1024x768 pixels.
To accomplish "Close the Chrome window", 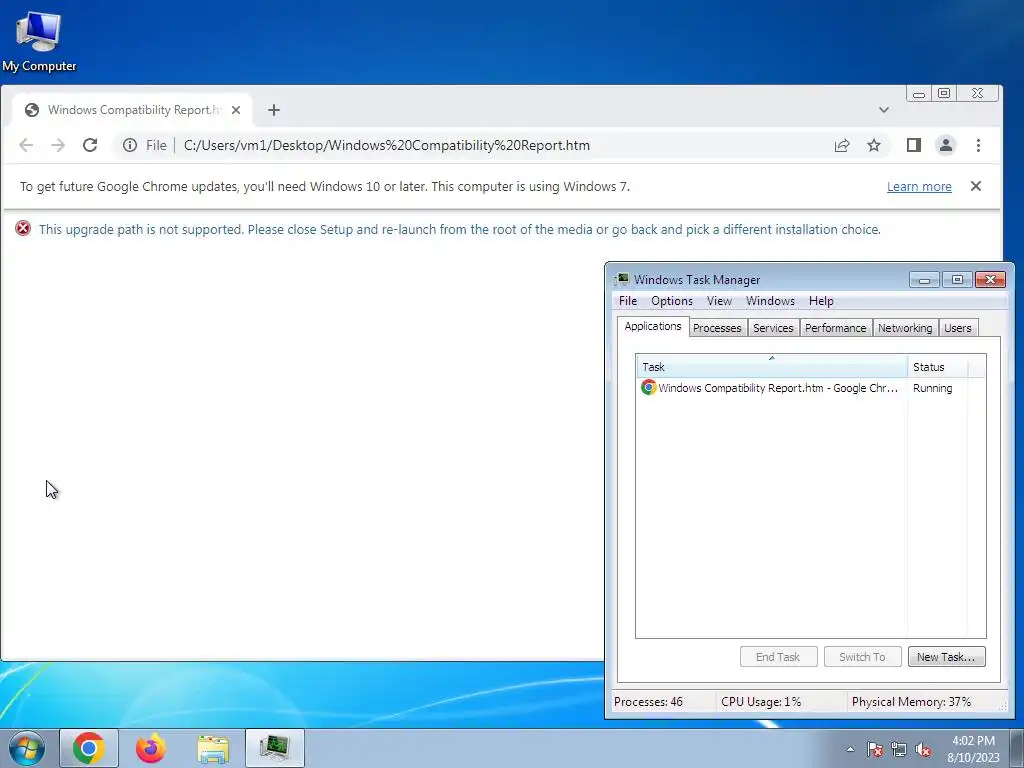I will (978, 93).
